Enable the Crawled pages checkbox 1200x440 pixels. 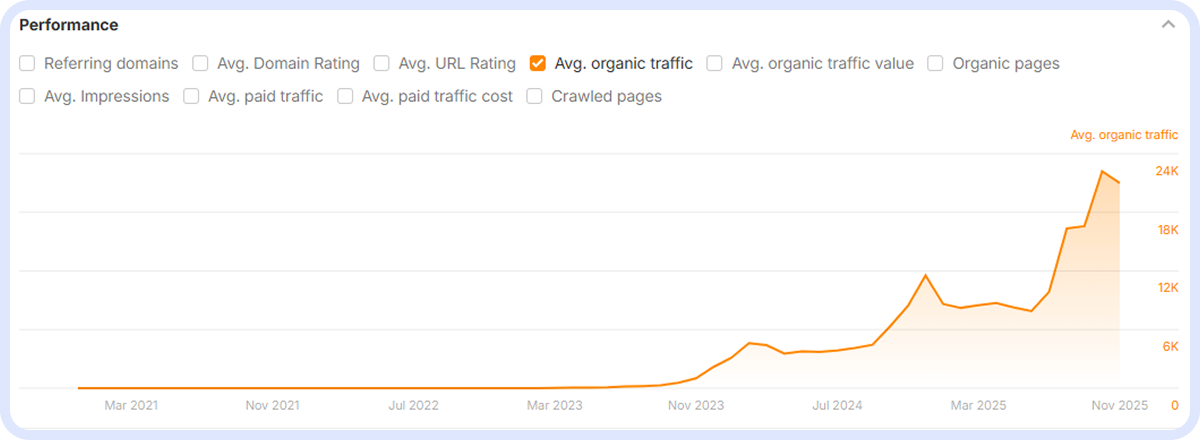(x=535, y=97)
